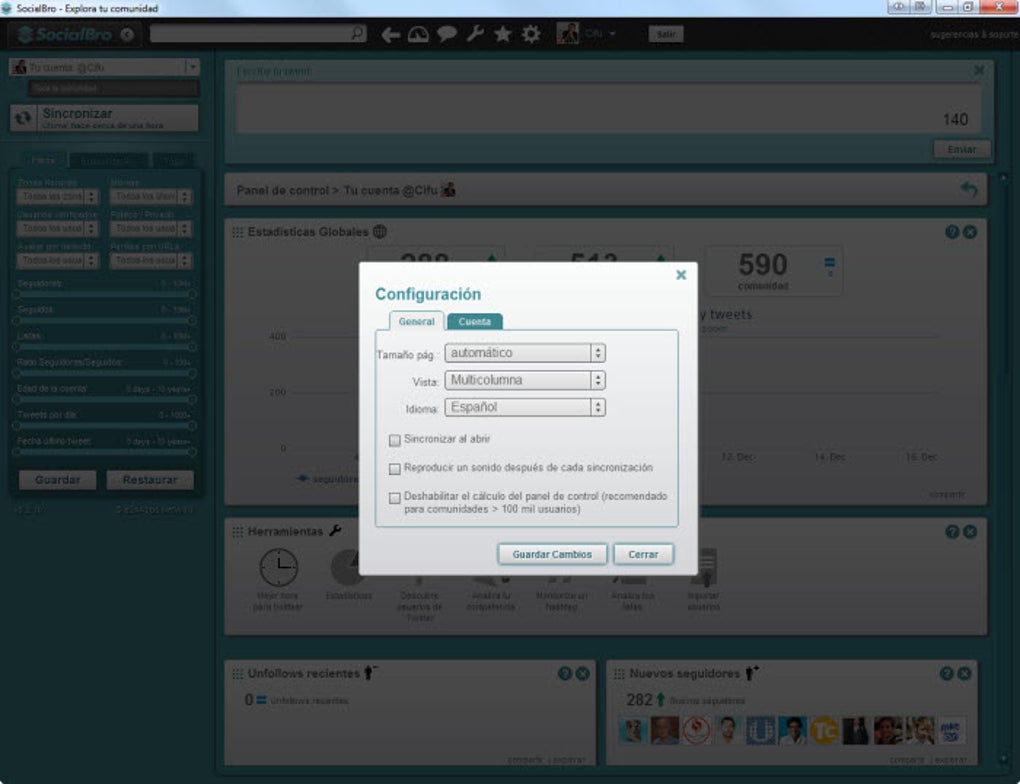Screen dimensions: 1020x784
Task: Click the Enviar tweet button
Action: coord(961,149)
